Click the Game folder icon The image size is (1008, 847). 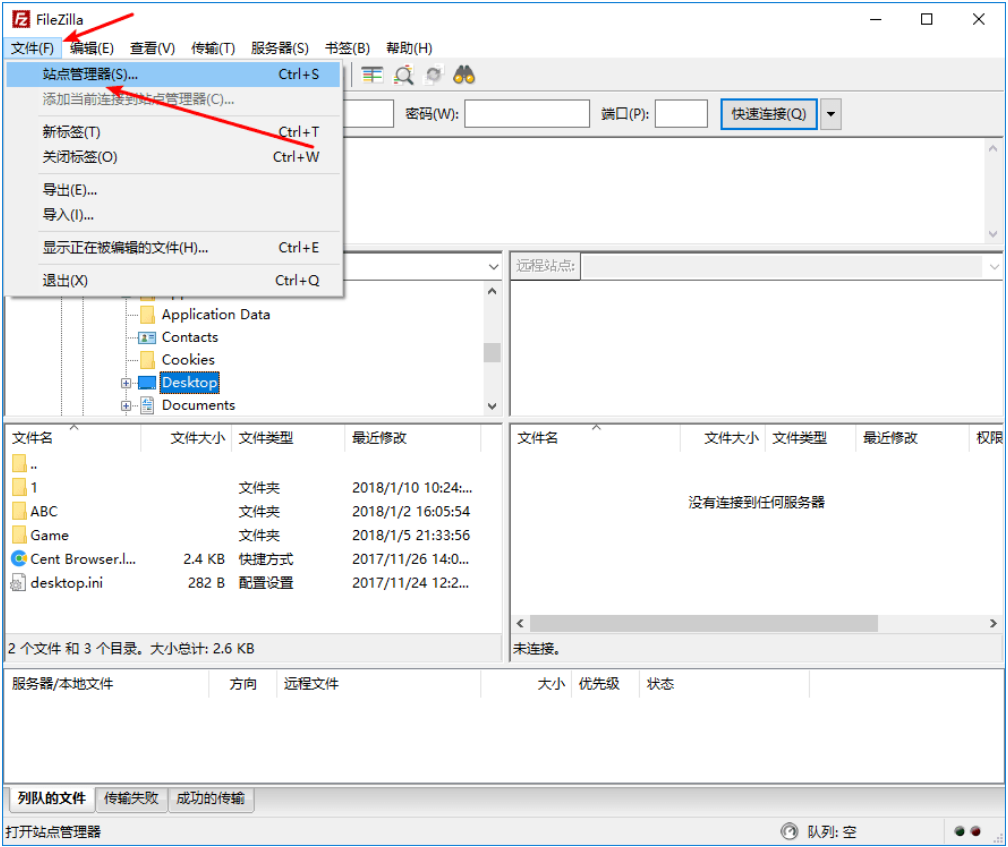[19, 535]
